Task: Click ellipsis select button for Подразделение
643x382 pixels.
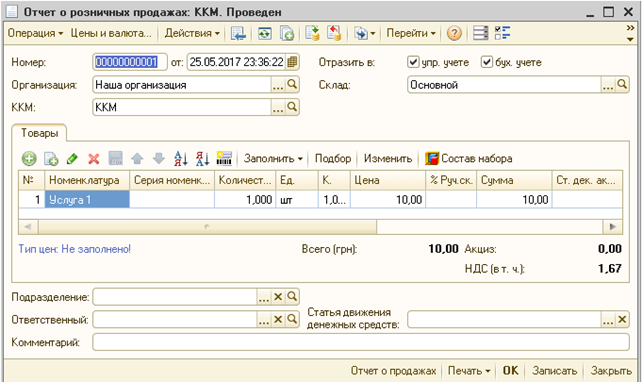Action: click(x=264, y=297)
